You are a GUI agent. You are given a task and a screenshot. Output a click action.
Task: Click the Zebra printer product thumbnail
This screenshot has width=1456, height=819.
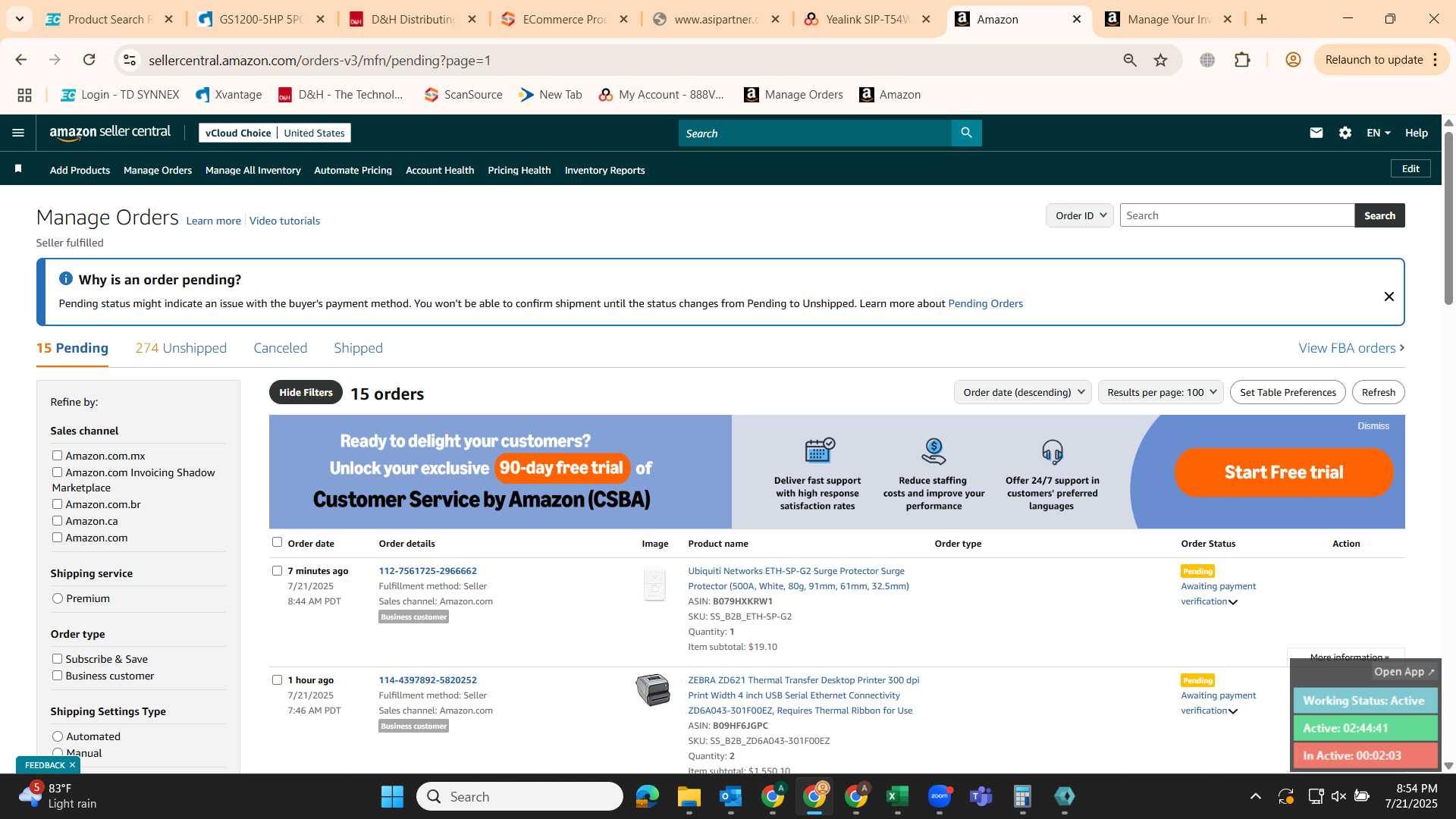653,690
